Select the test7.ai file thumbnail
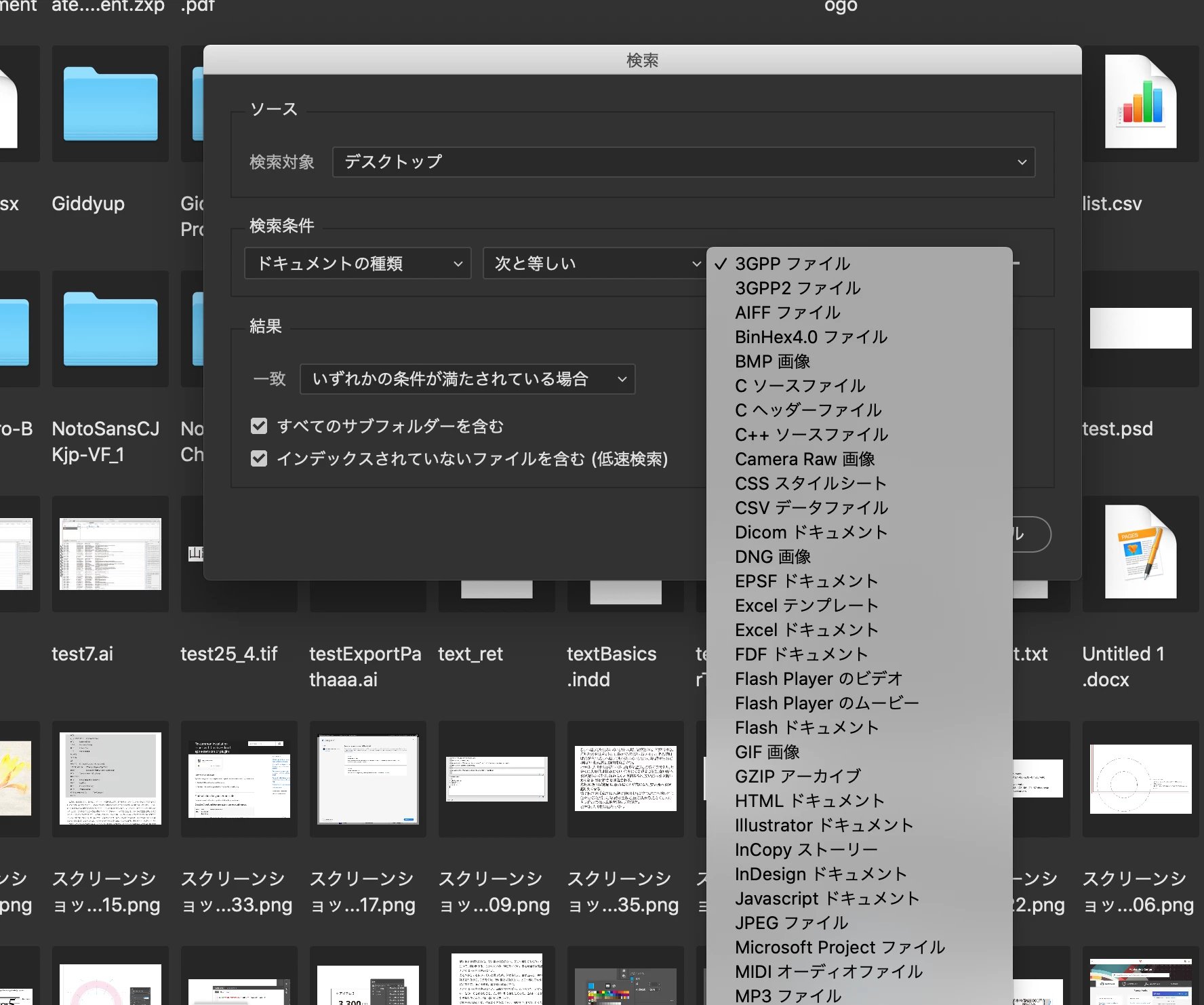1204x1005 pixels. click(x=111, y=554)
